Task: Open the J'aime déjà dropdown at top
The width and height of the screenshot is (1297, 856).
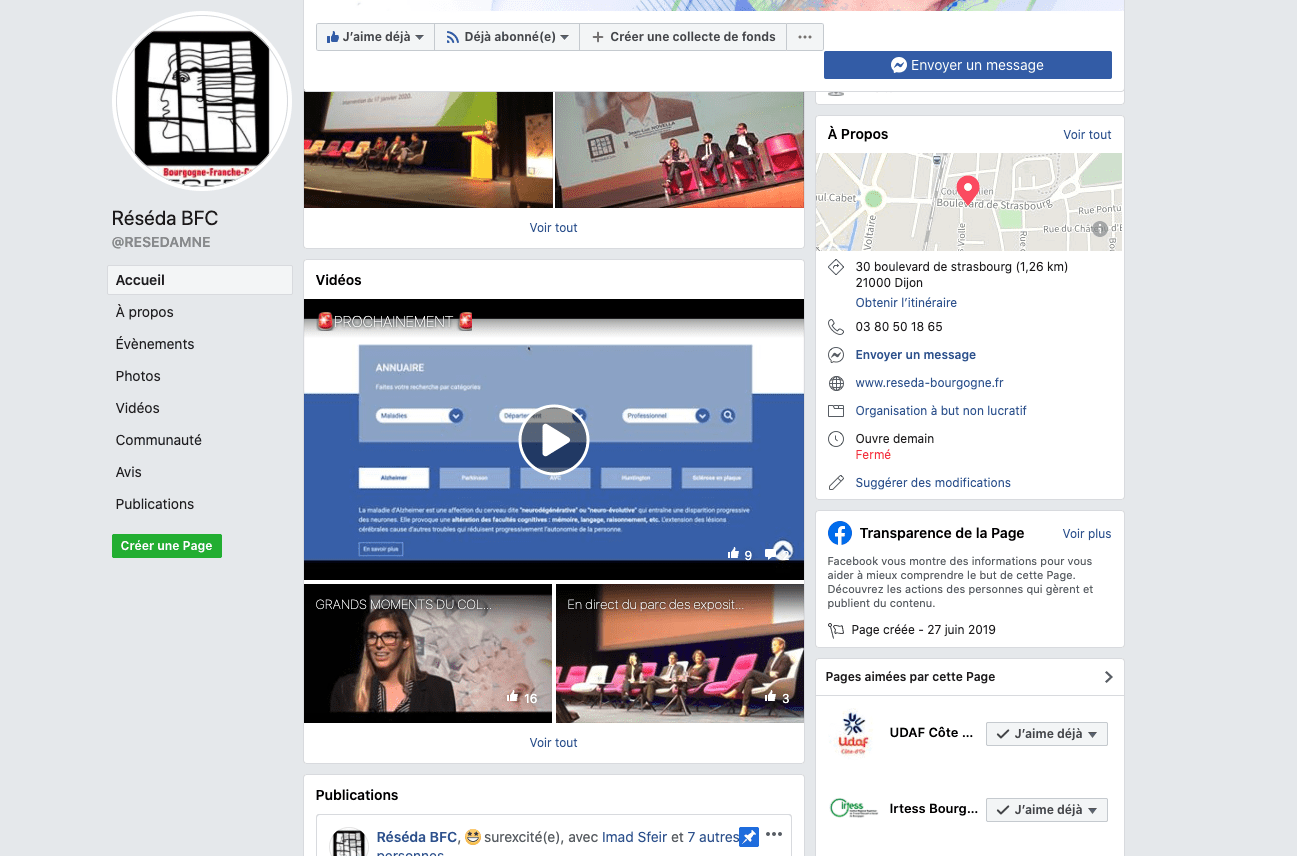Action: coord(375,37)
